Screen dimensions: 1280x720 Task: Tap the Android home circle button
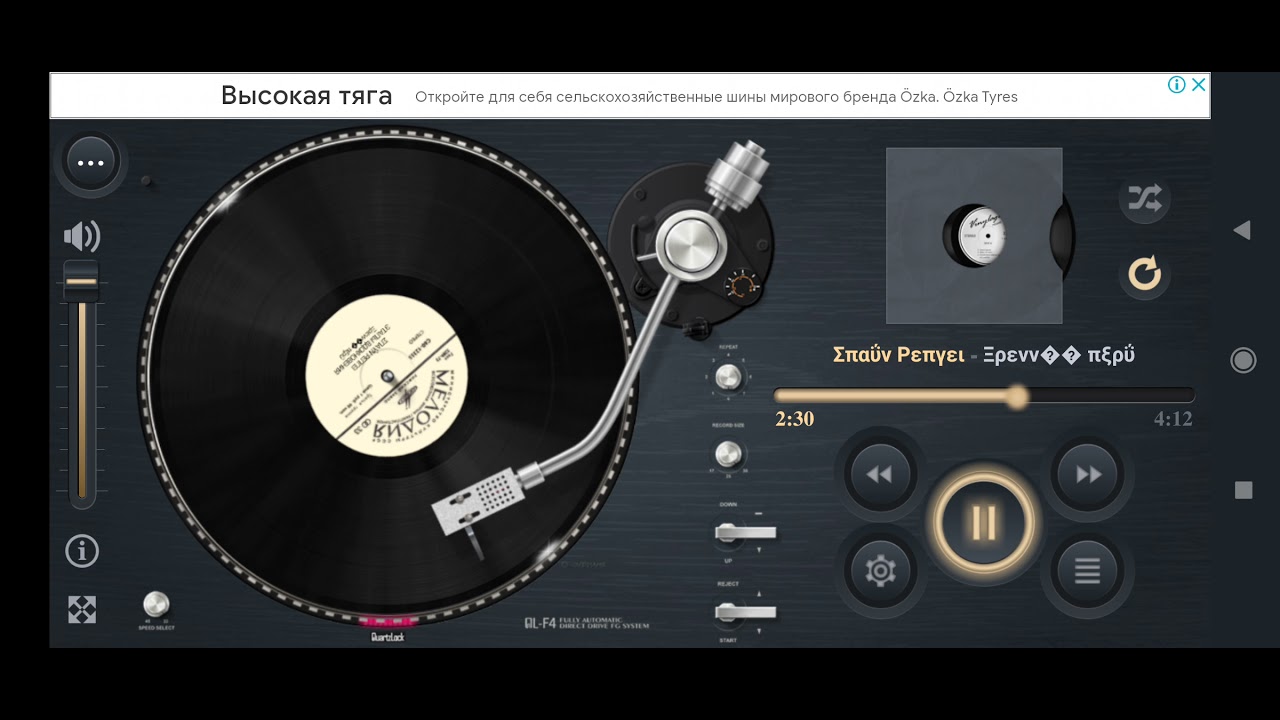1243,360
